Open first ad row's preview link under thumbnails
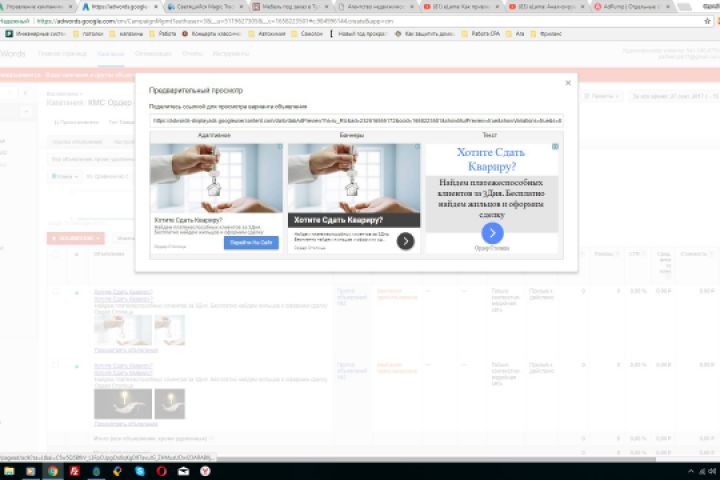 tap(126, 350)
